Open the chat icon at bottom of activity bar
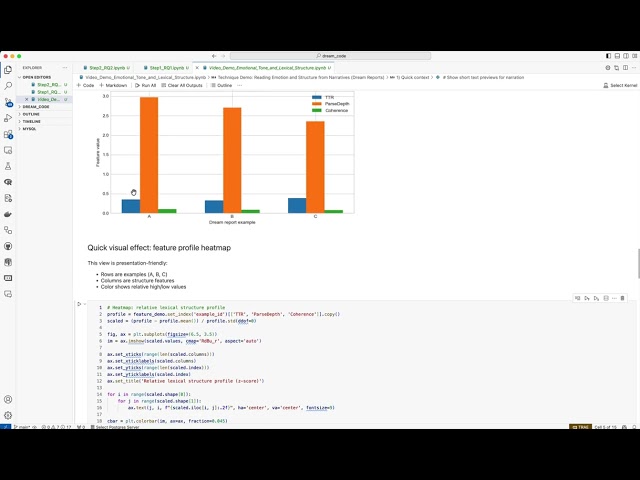640x480 pixels. [8, 294]
